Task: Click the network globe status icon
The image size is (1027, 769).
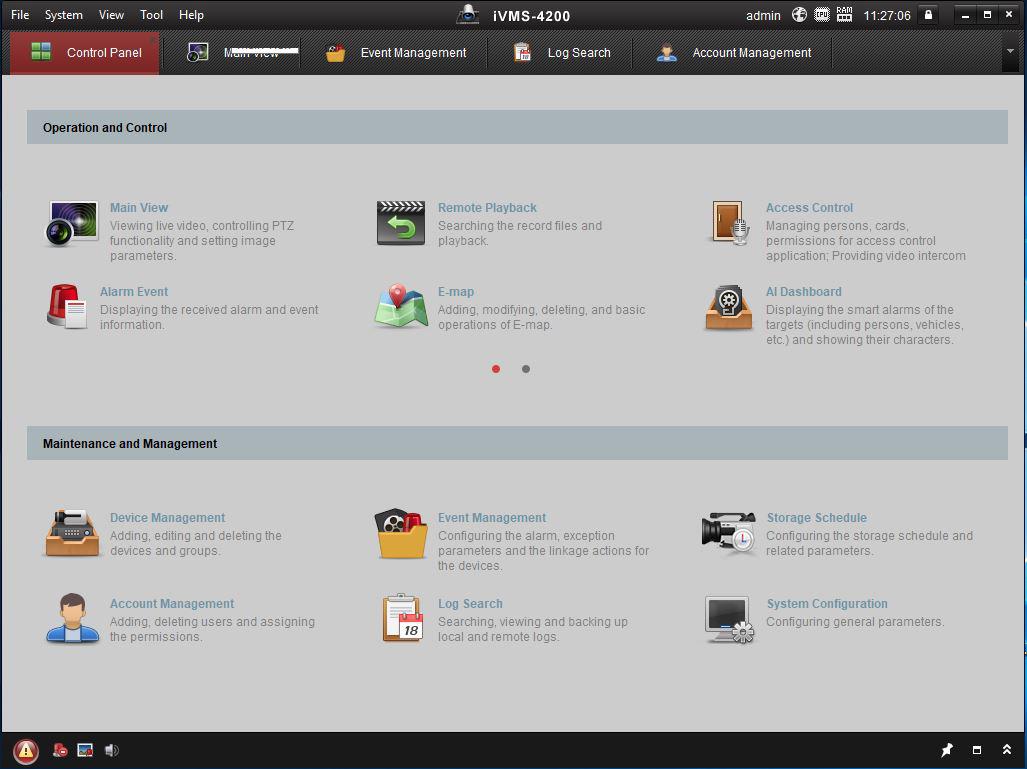Action: (799, 15)
